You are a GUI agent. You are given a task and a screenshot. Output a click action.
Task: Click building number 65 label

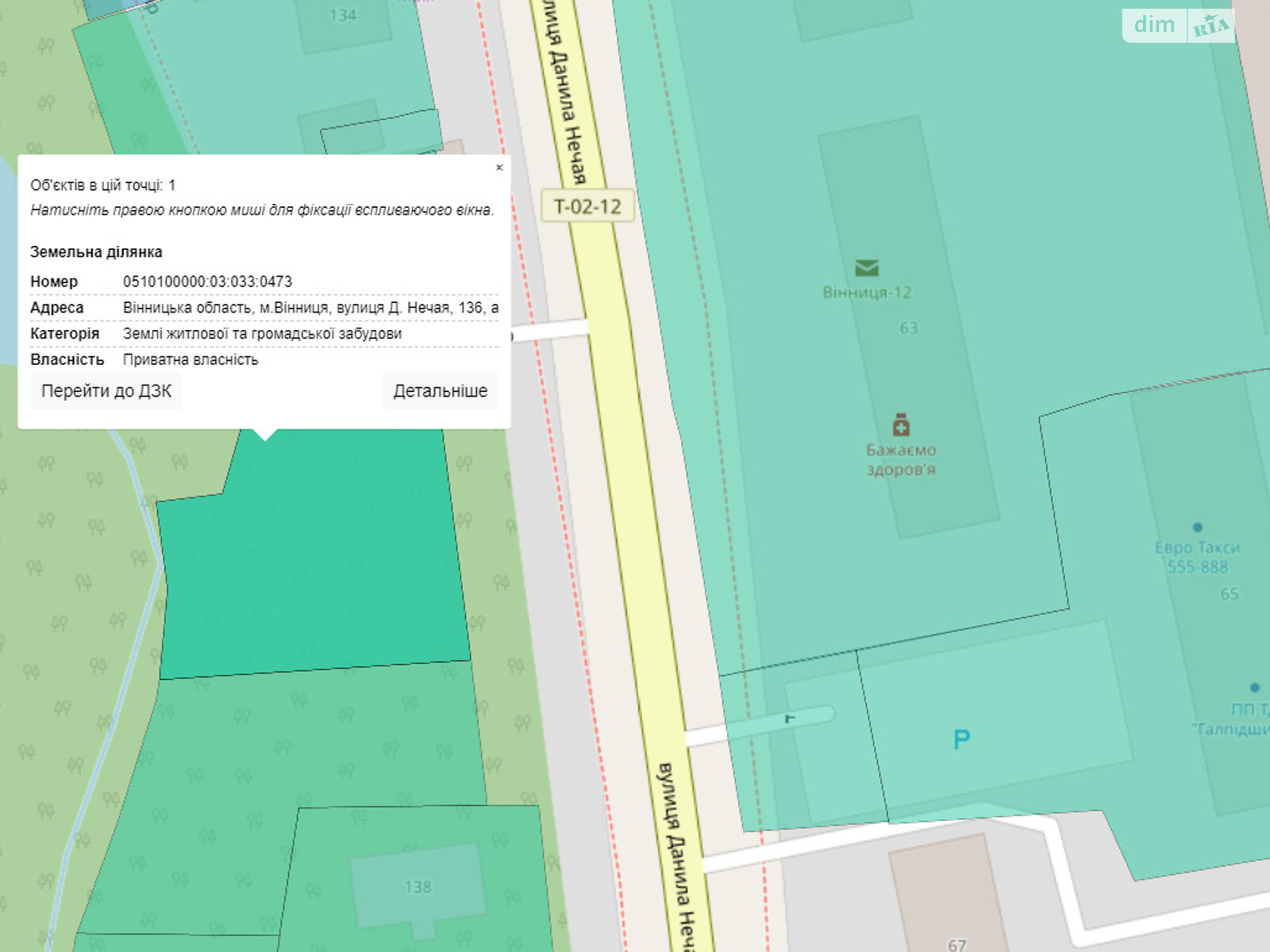coord(1230,594)
